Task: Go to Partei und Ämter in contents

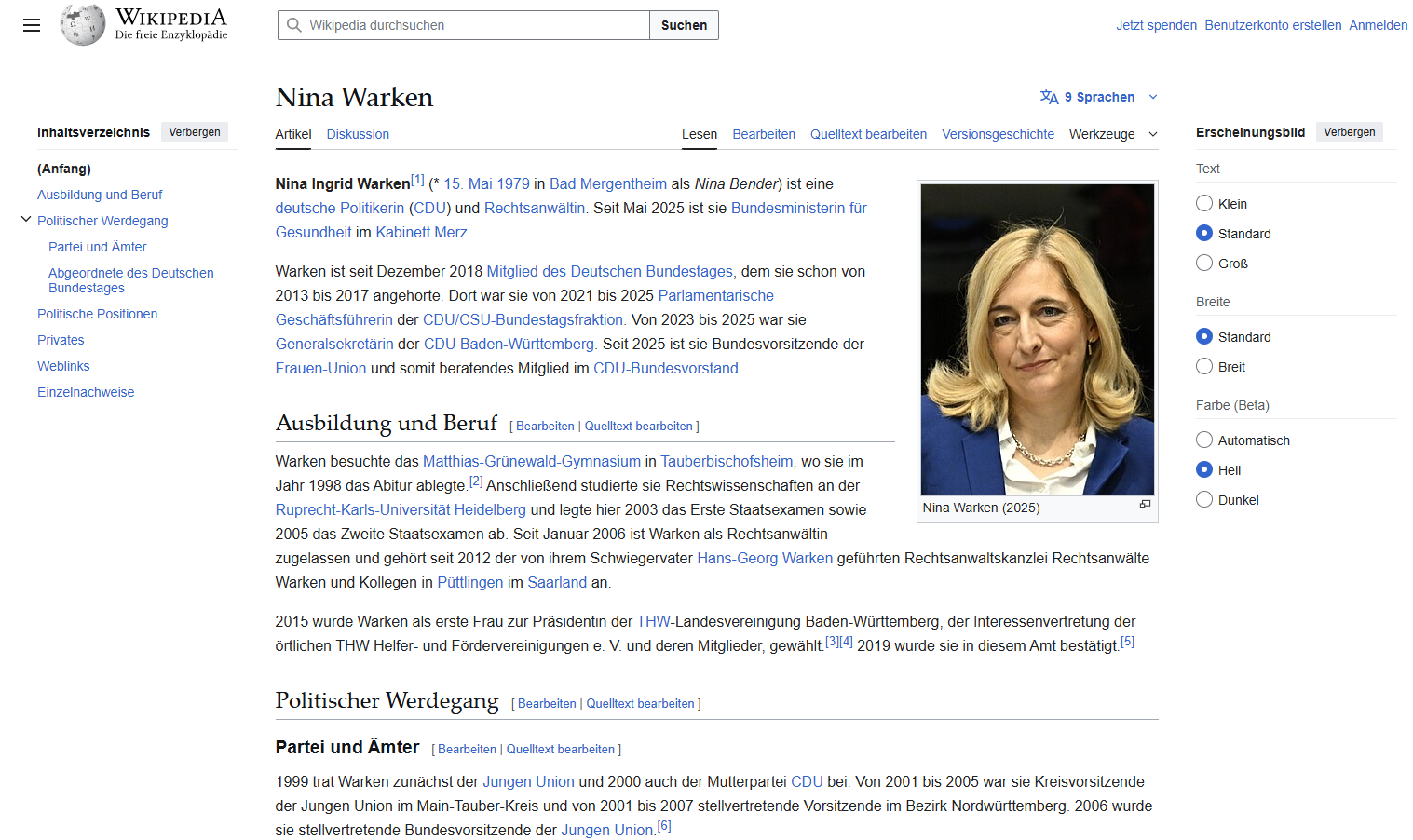Action: (x=98, y=247)
